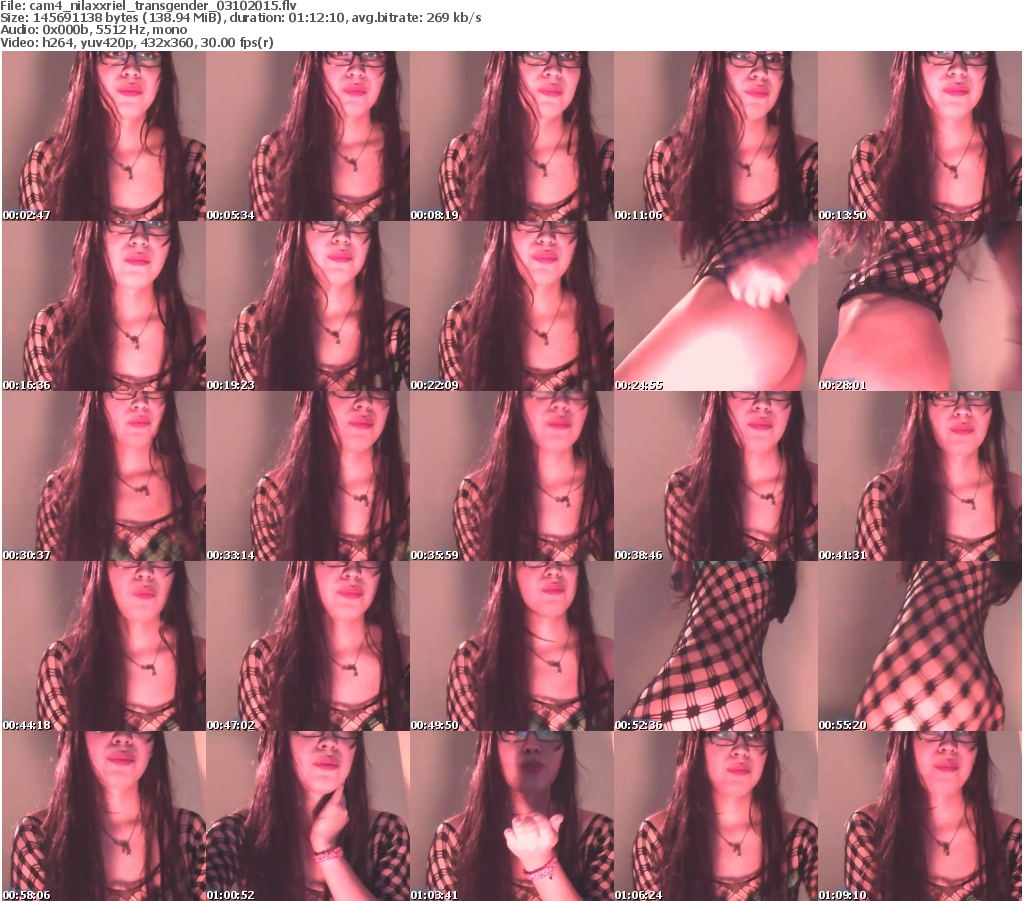
Task: Select the thumbnail stamped 00:11:06
Action: click(x=716, y=136)
